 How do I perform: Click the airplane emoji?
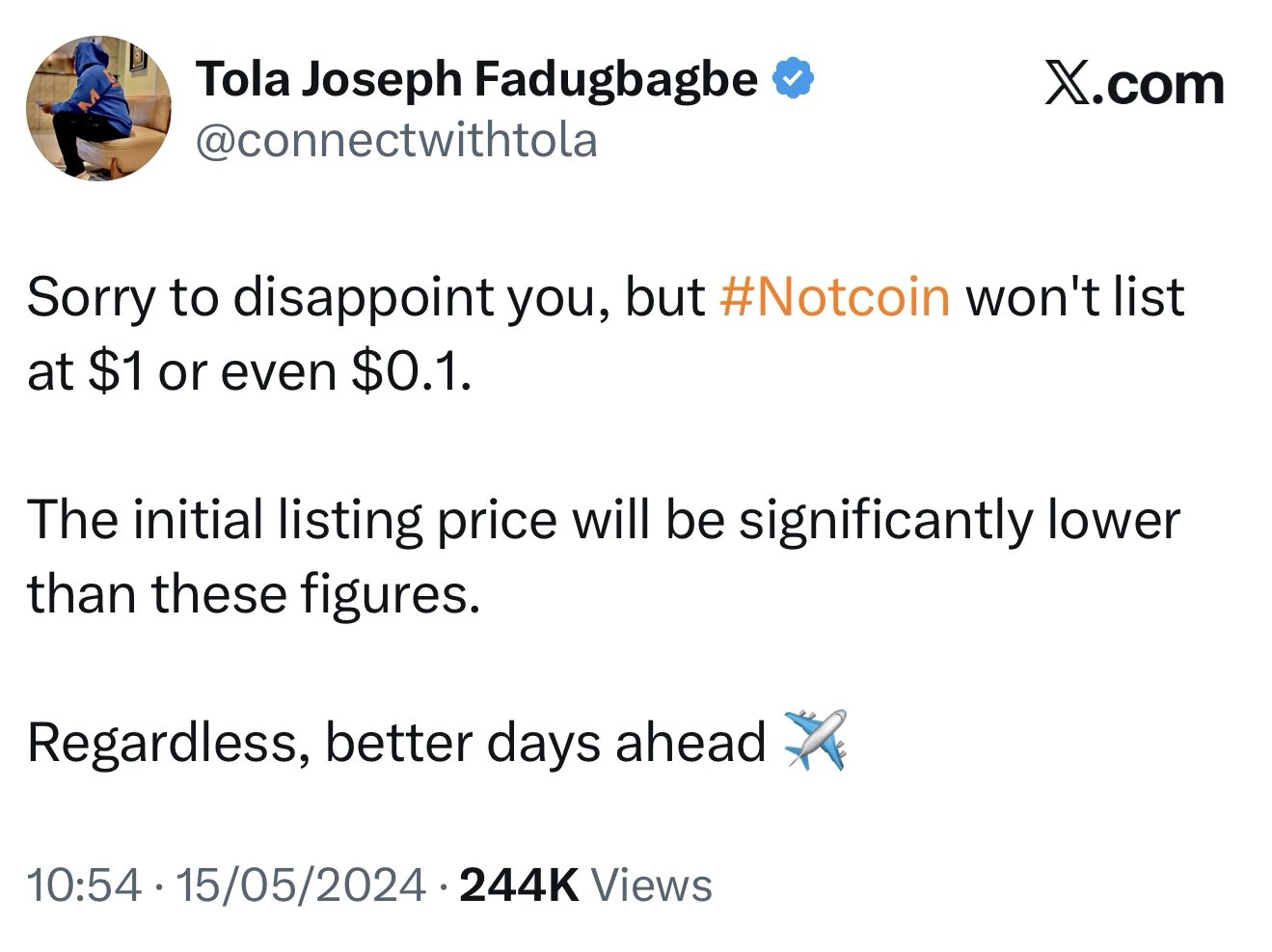click(816, 739)
